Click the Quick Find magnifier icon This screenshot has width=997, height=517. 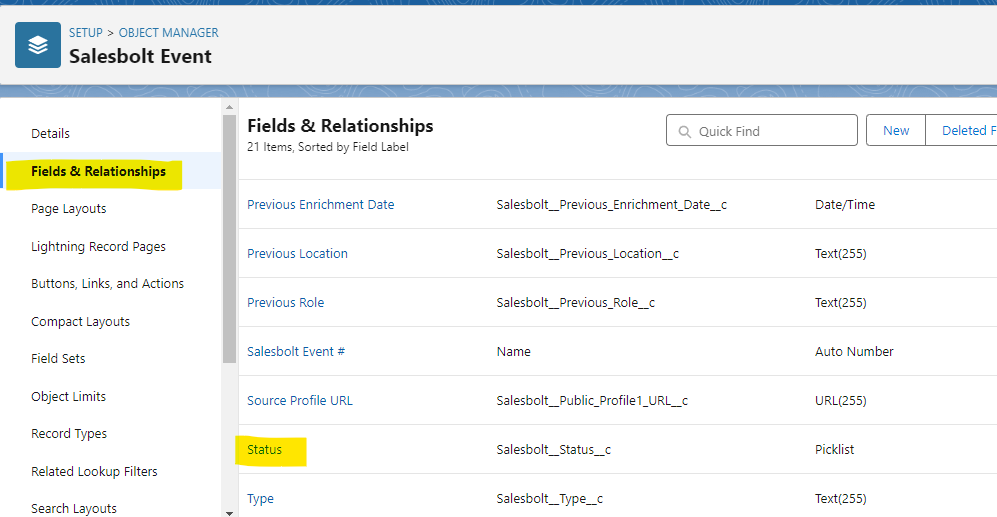coord(684,132)
